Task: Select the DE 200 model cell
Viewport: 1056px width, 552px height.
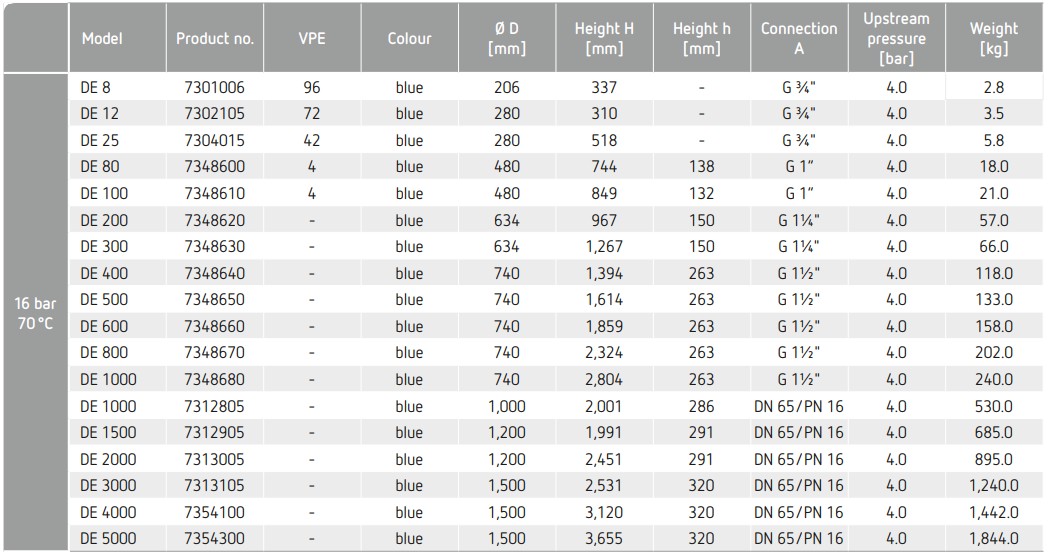Action: 103,220
